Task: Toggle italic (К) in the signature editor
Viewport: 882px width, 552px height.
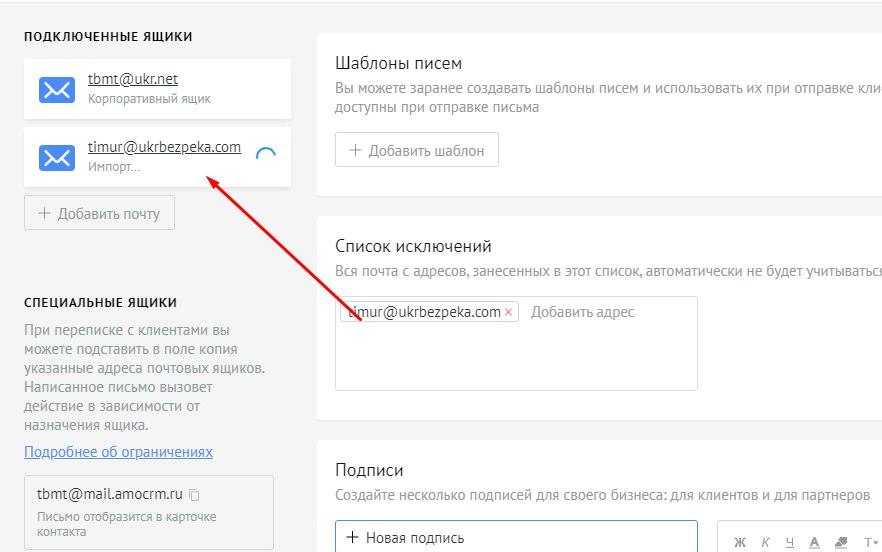Action: pyautogui.click(x=766, y=542)
